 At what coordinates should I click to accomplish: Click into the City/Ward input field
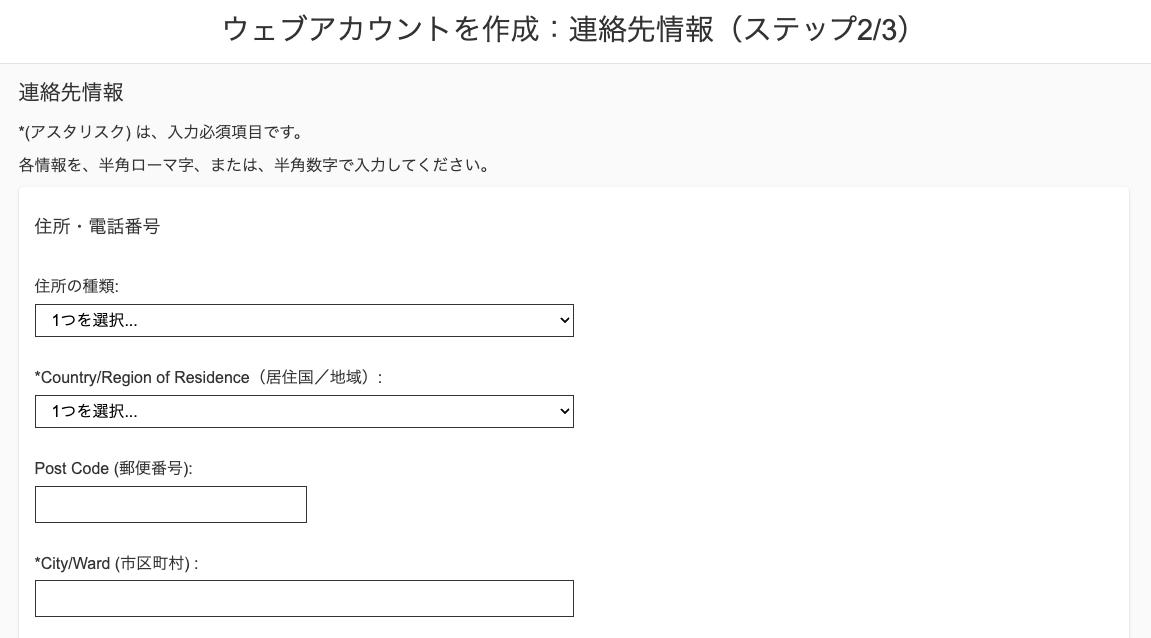point(304,598)
